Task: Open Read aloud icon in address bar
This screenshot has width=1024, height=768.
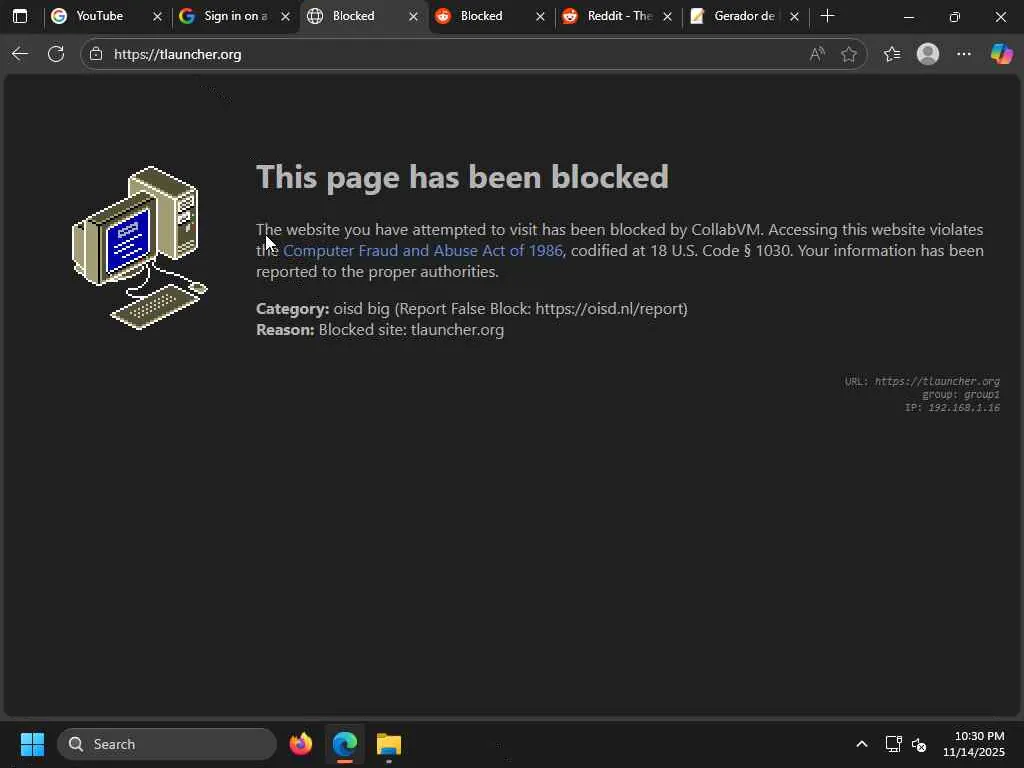Action: coord(816,54)
